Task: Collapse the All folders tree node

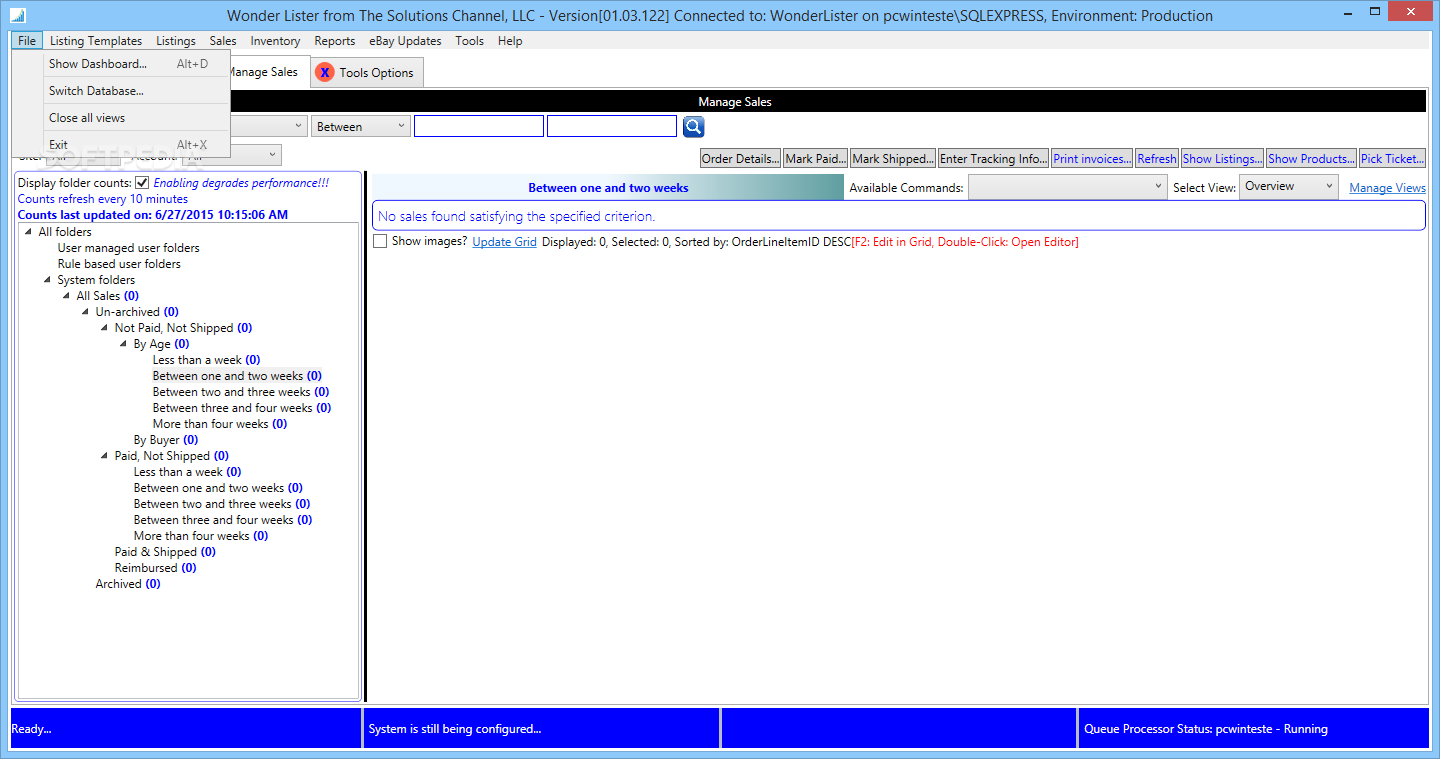Action: pyautogui.click(x=28, y=232)
